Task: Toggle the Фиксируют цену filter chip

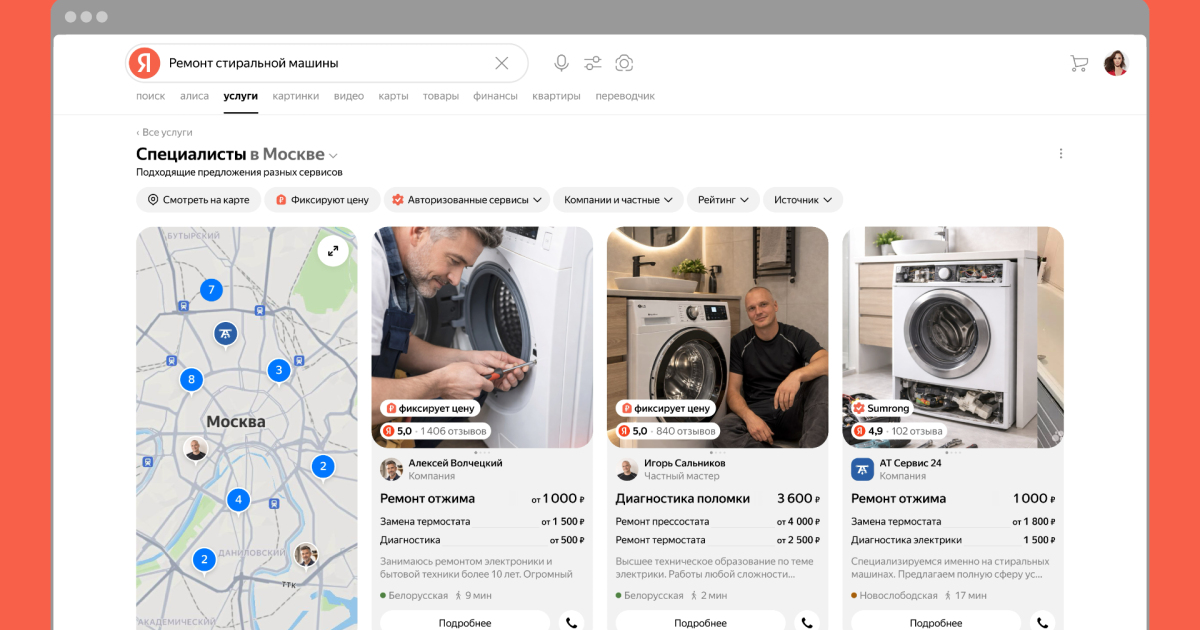Action: [323, 200]
